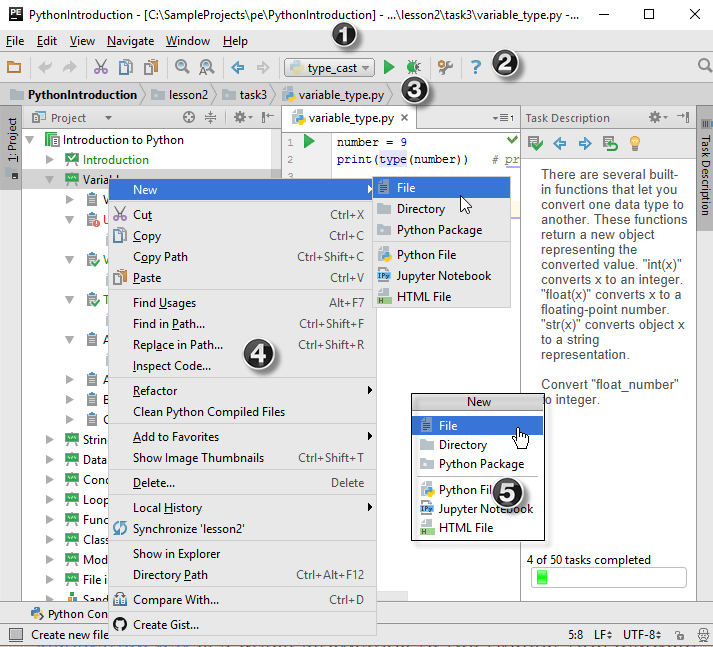Choose Replace in Path from context menu
Viewport: 713px width, 647px height.
pos(242,345)
